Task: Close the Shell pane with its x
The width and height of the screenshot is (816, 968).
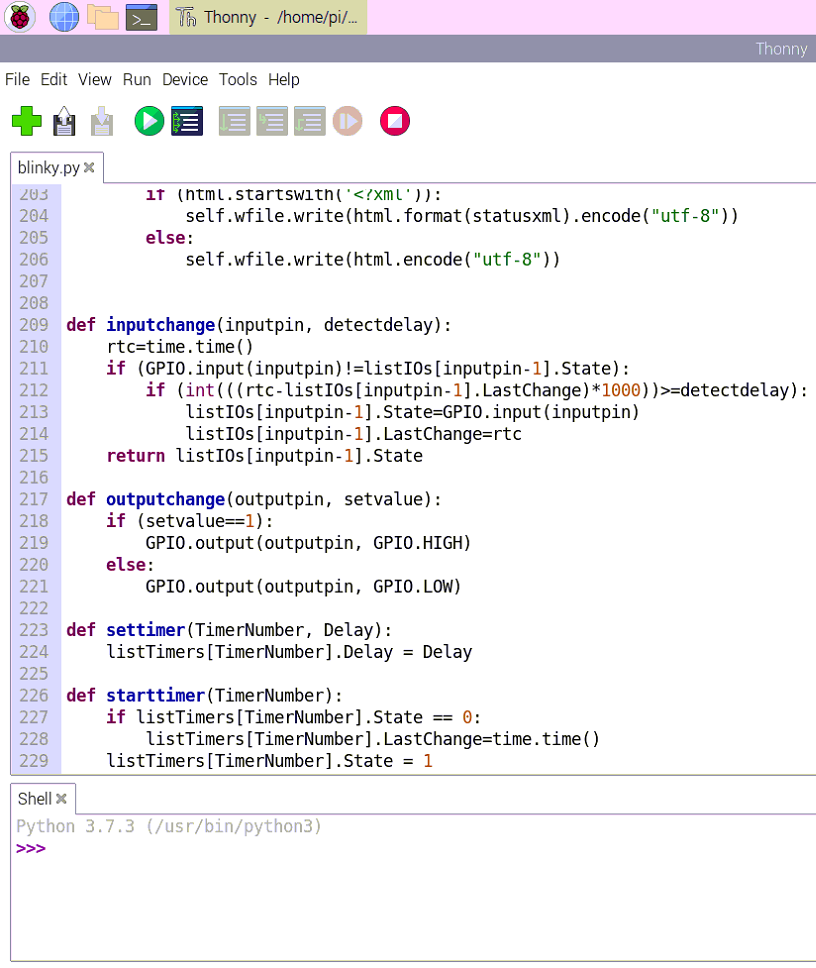Action: 61,798
